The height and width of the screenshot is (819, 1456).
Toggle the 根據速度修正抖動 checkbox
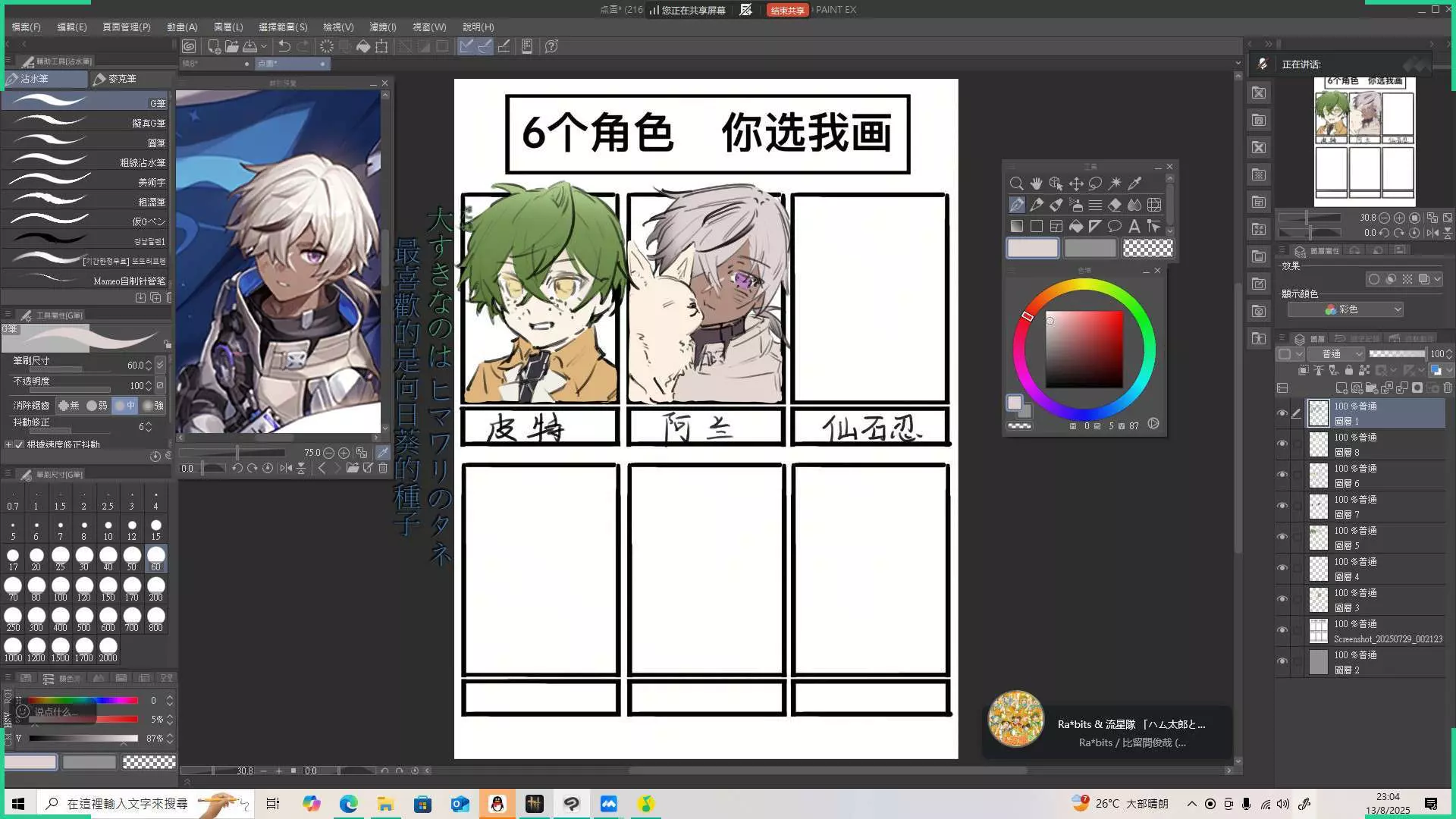pyautogui.click(x=20, y=444)
